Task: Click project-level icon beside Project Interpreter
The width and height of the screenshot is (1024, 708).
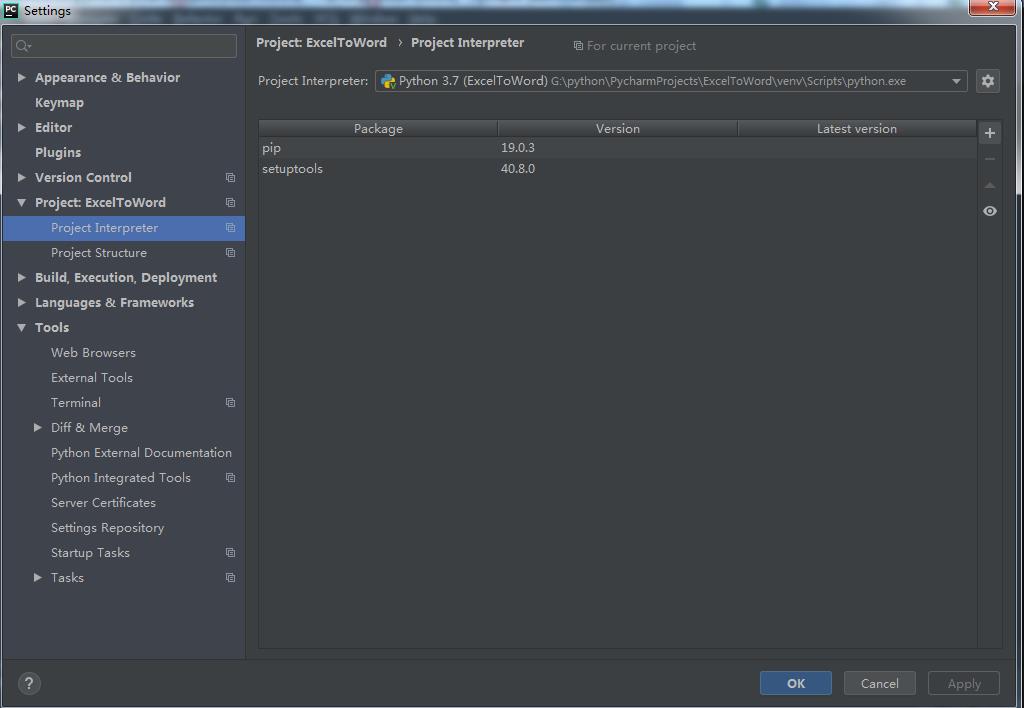Action: pyautogui.click(x=231, y=227)
